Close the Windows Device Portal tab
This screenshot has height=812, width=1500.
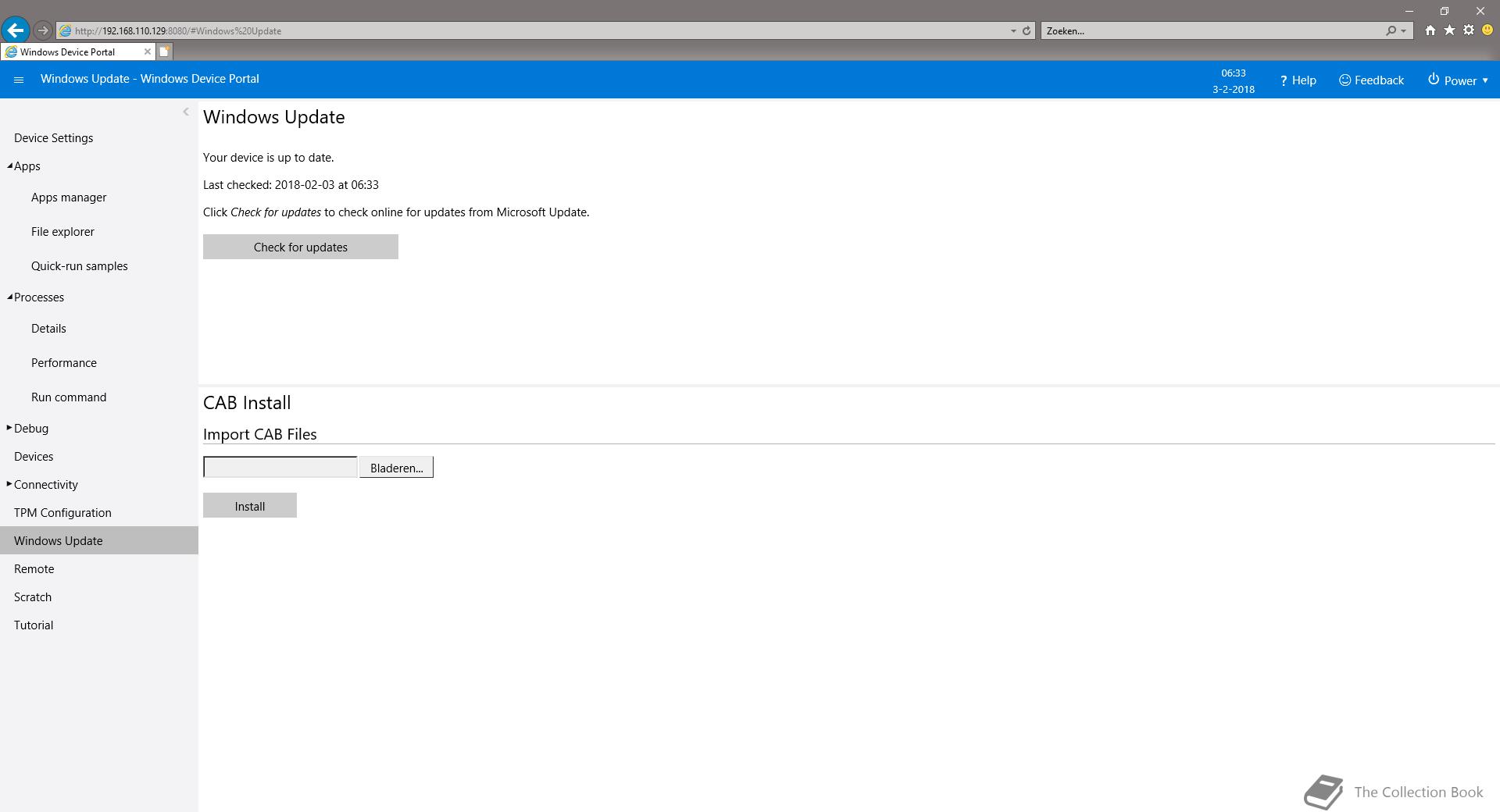tap(147, 52)
